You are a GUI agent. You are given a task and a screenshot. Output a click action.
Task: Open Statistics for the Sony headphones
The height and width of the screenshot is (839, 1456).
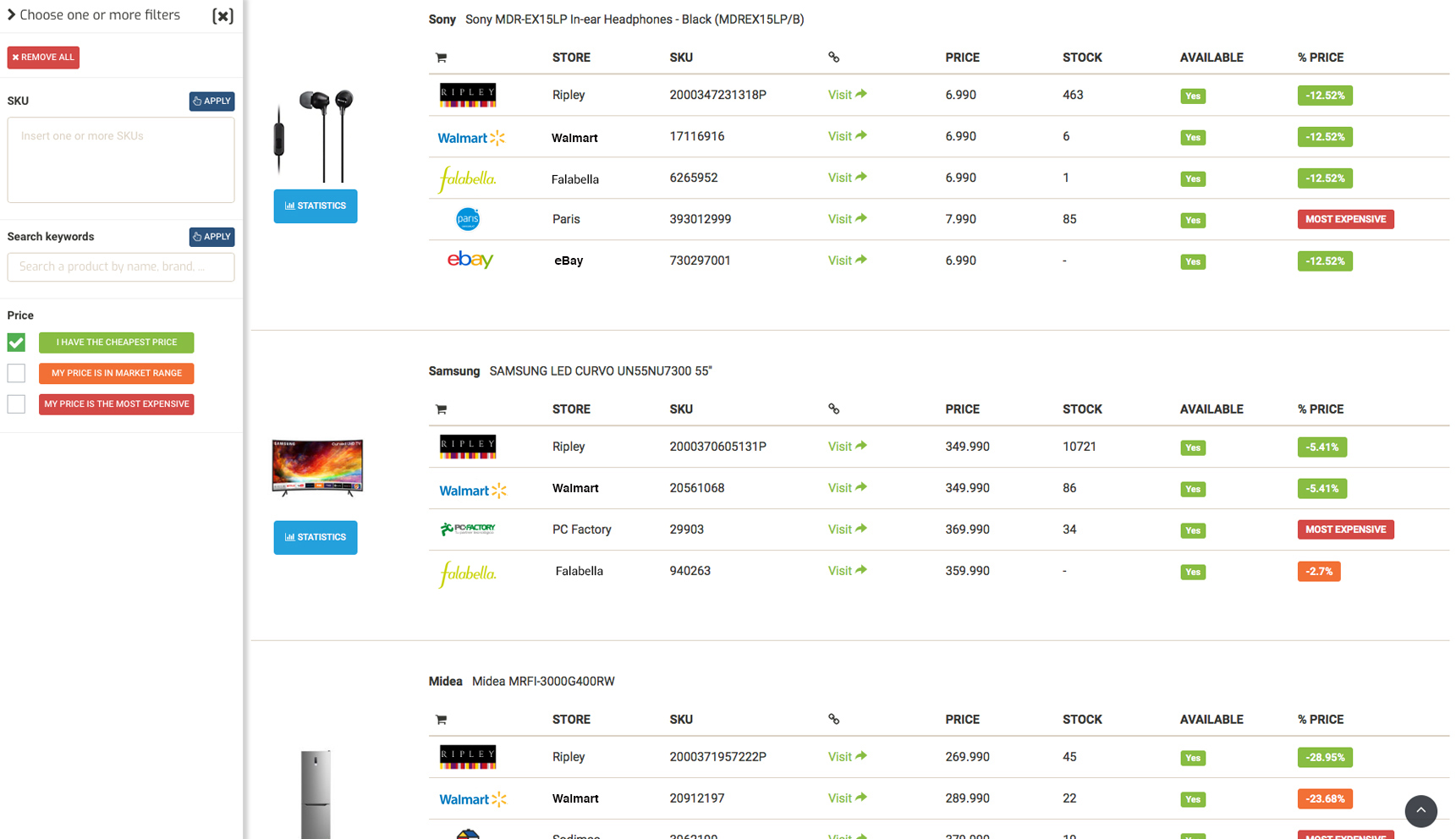click(x=316, y=206)
